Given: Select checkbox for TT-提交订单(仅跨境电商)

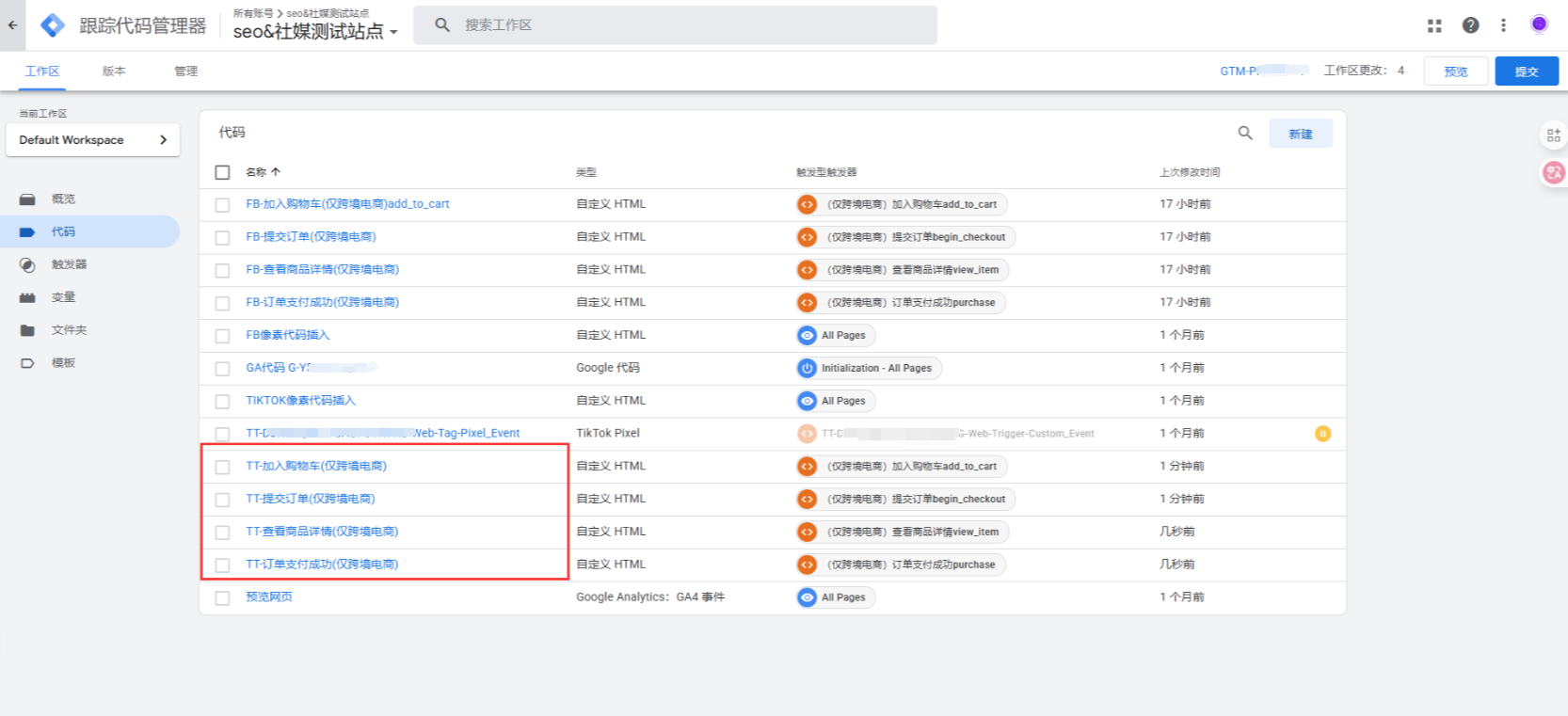Looking at the screenshot, I should click(222, 500).
